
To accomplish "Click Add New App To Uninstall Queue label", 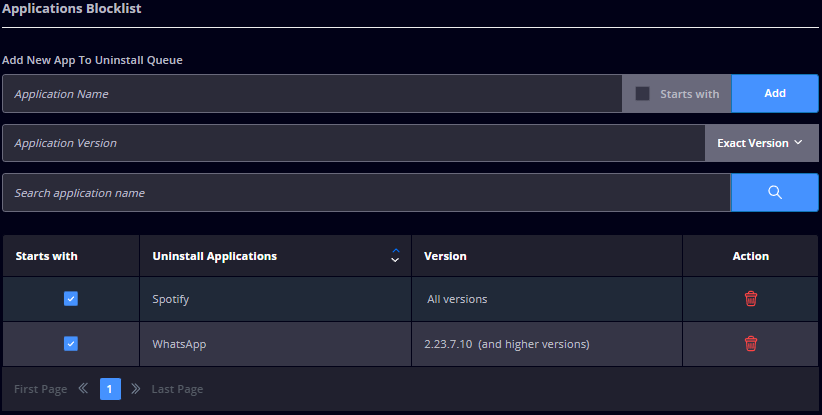I will [92, 60].
